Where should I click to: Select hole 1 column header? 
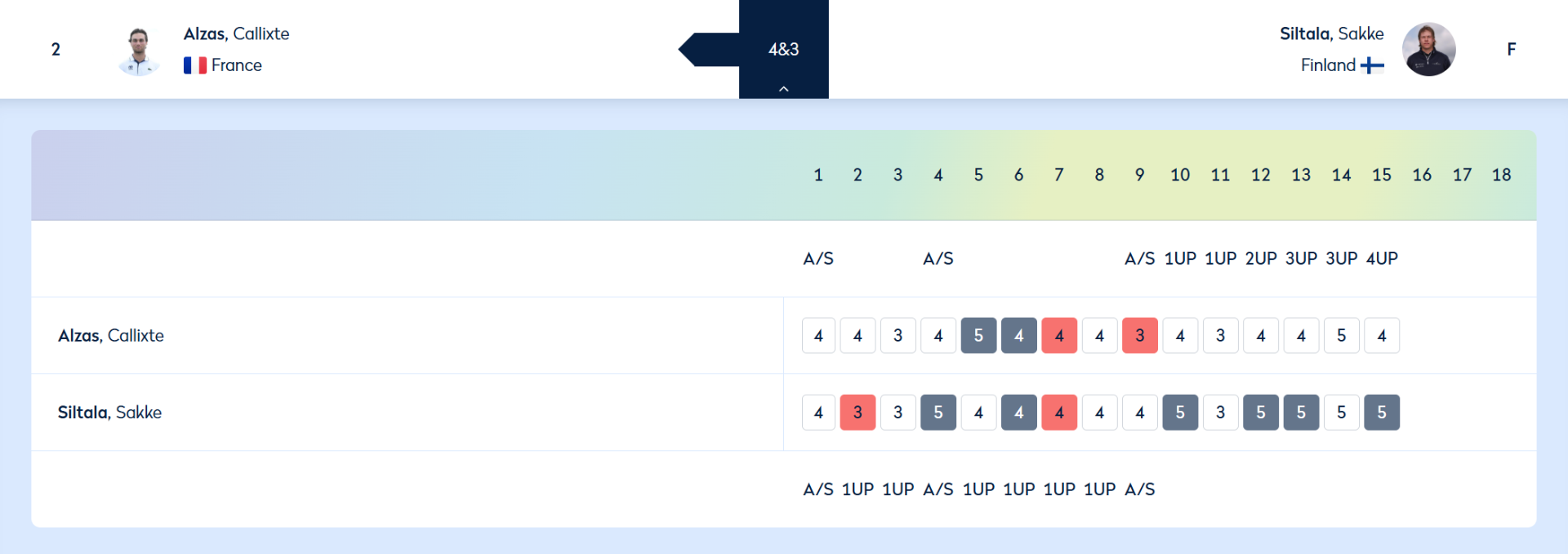(818, 175)
